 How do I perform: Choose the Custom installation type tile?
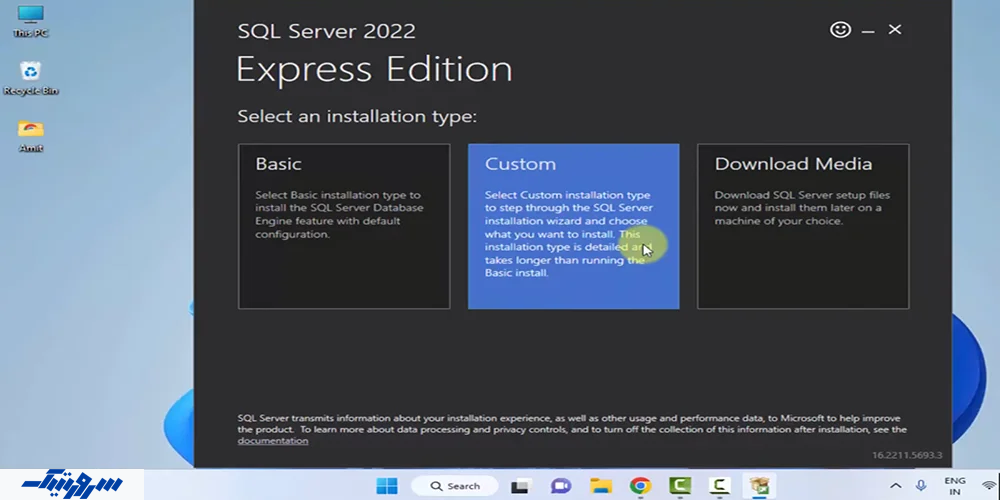pyautogui.click(x=573, y=226)
